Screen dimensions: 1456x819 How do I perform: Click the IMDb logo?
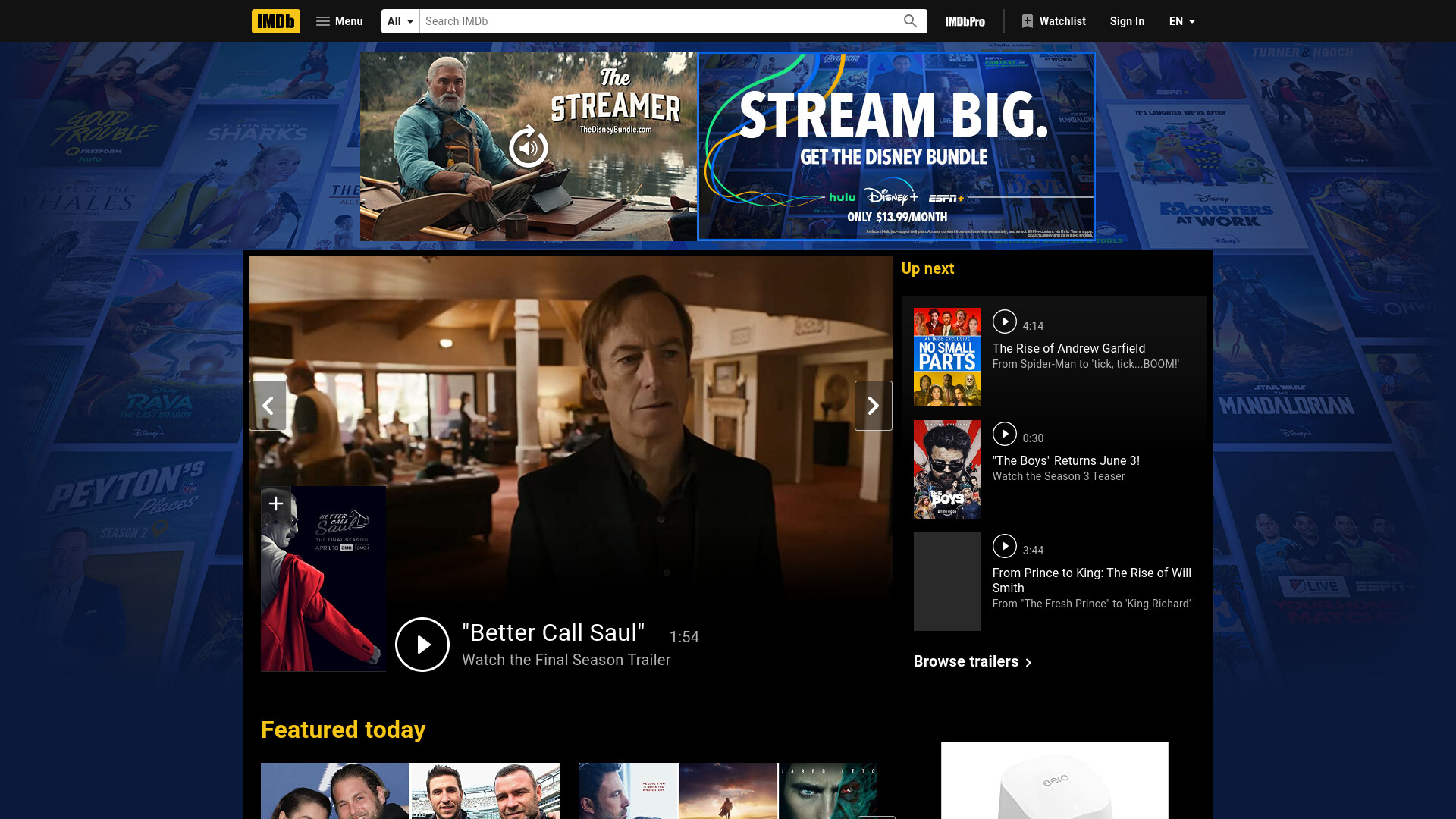[x=275, y=21]
